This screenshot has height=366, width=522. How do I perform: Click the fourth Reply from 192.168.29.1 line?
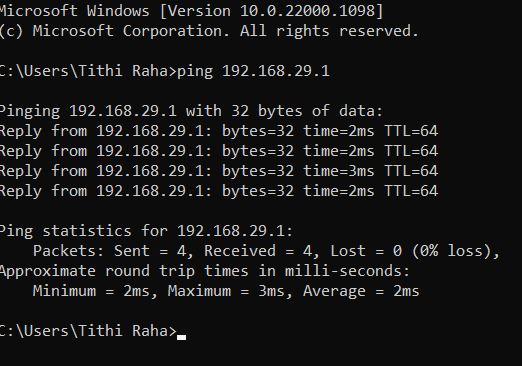218,191
